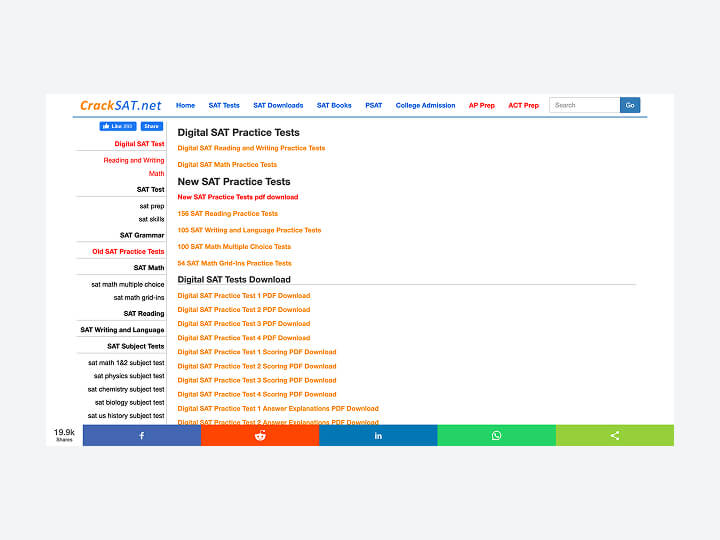Click the CrackSAT.net logo
This screenshot has width=720, height=540.
click(x=121, y=106)
